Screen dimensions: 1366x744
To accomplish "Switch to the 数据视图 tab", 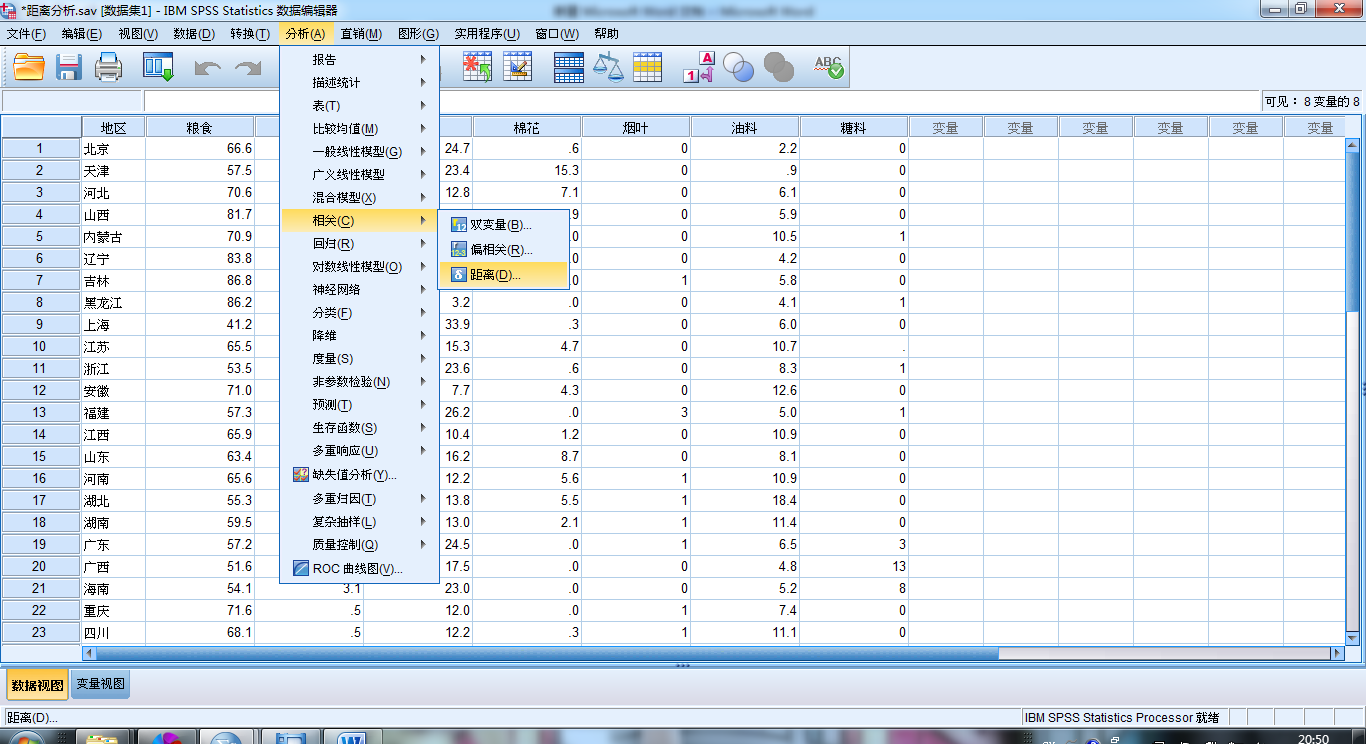I will click(38, 685).
